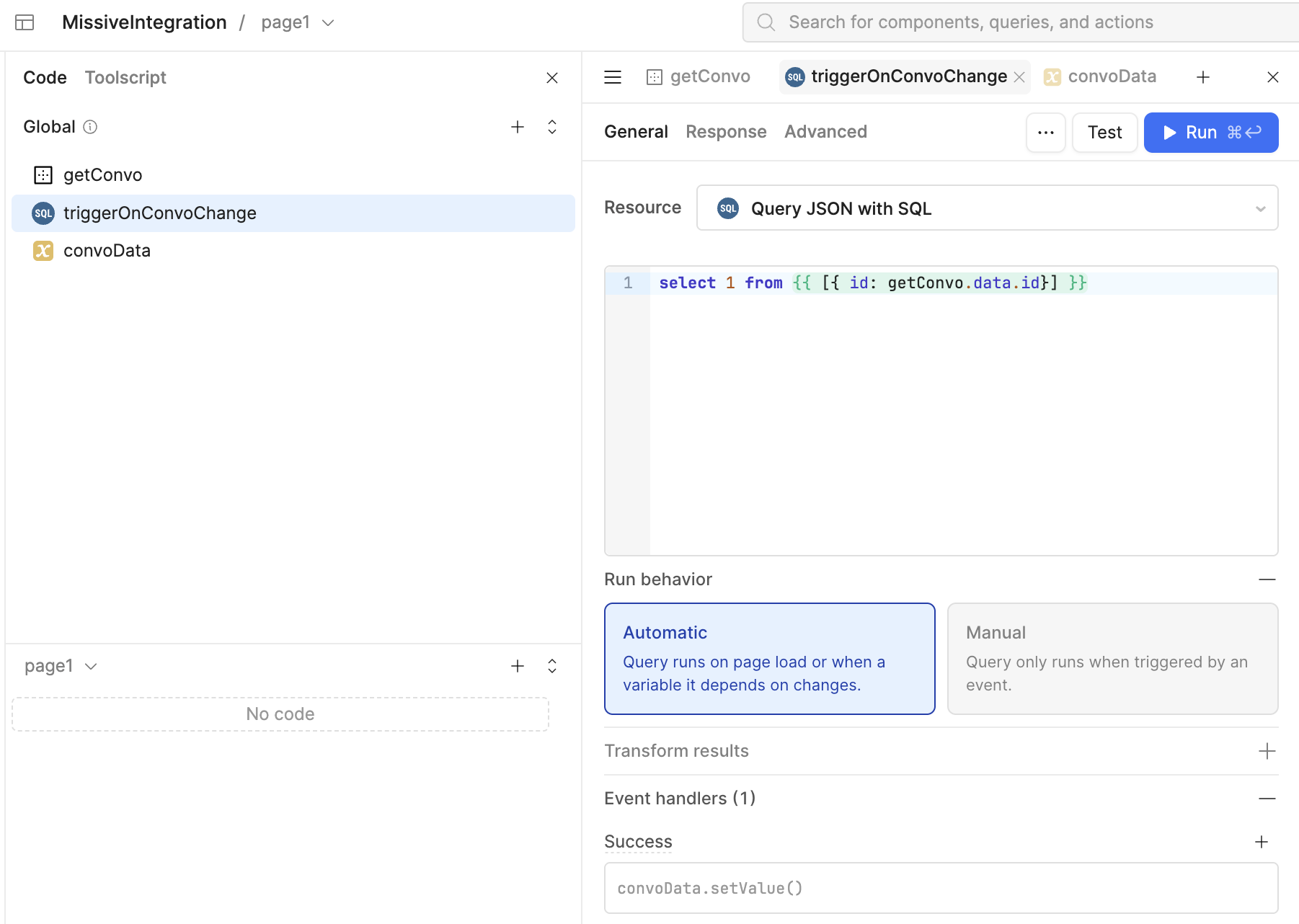Select Manual run behavior option
The width and height of the screenshot is (1299, 924).
tap(1112, 659)
